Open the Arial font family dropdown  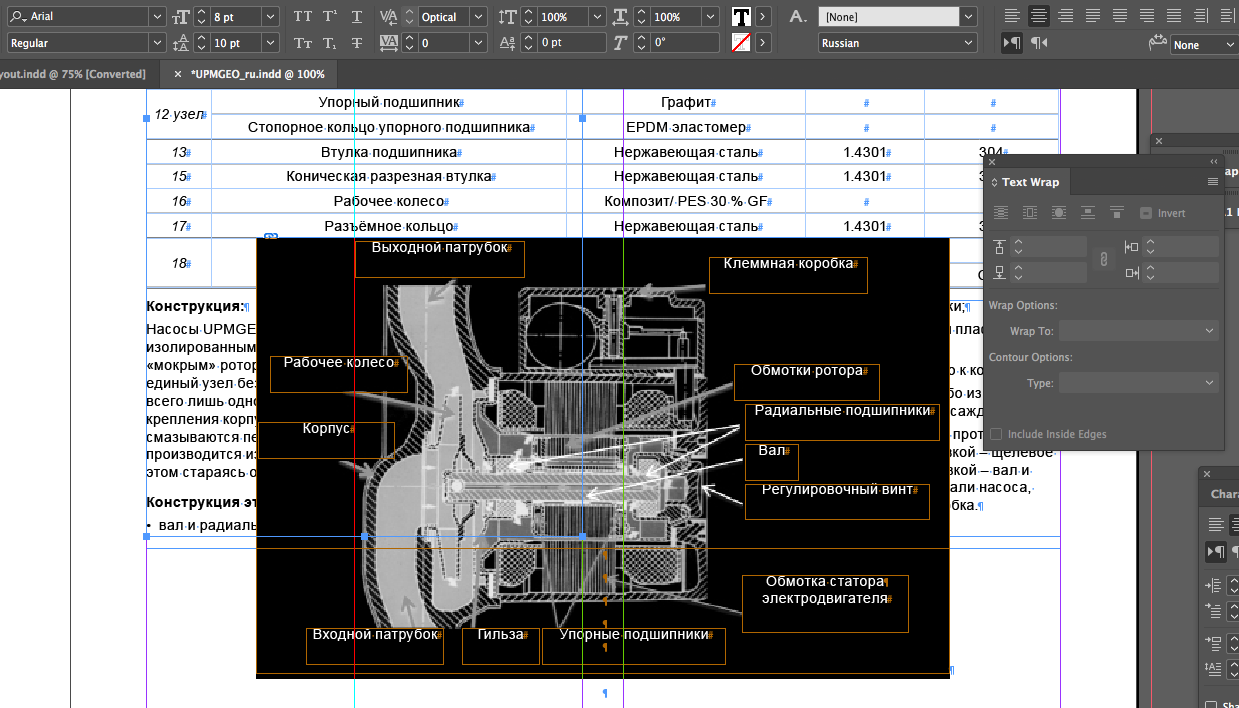pyautogui.click(x=156, y=17)
